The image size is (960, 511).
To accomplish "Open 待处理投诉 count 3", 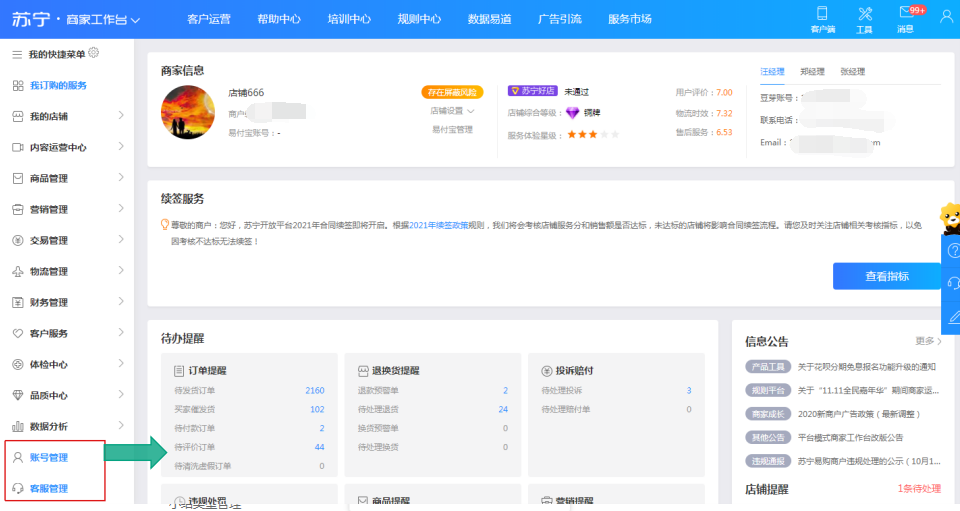I will [689, 390].
